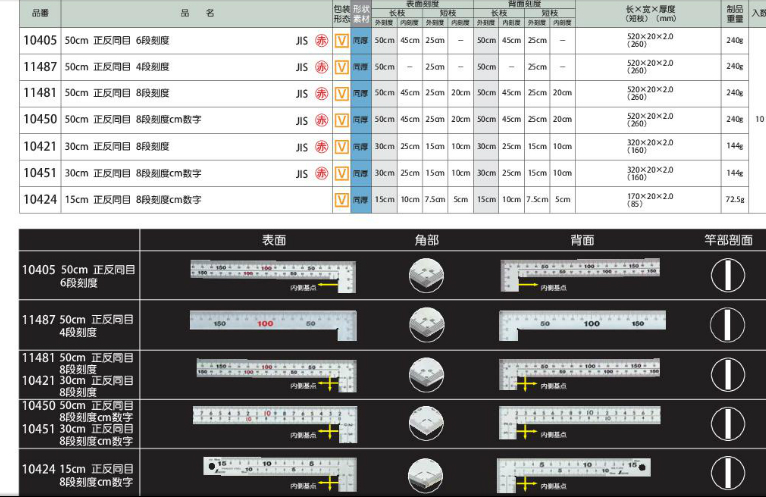Click the corner detail round image for 10450/10451
Image resolution: width=766 pixels, height=497 pixels.
click(x=426, y=423)
